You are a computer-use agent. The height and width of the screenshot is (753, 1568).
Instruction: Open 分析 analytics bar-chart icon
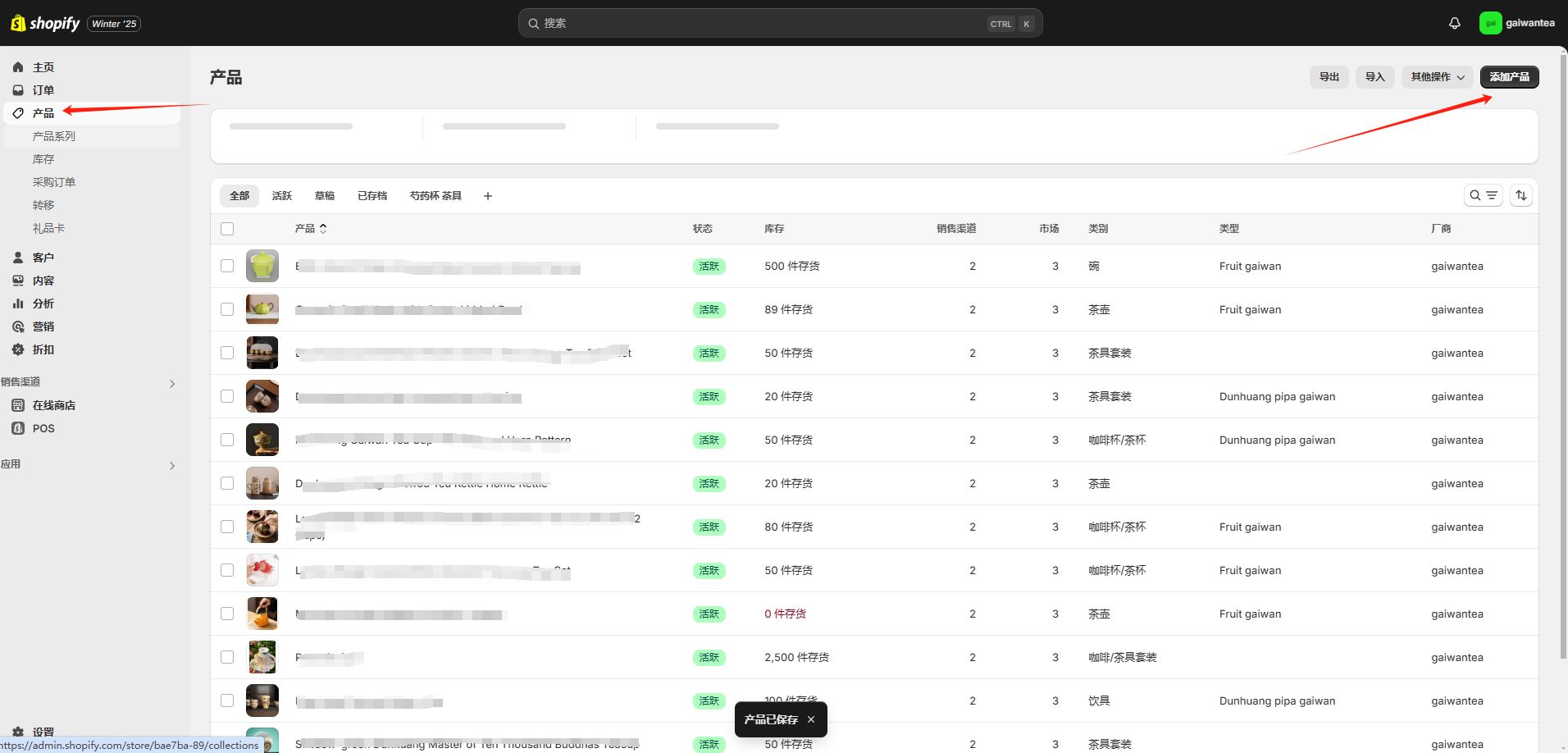click(18, 303)
